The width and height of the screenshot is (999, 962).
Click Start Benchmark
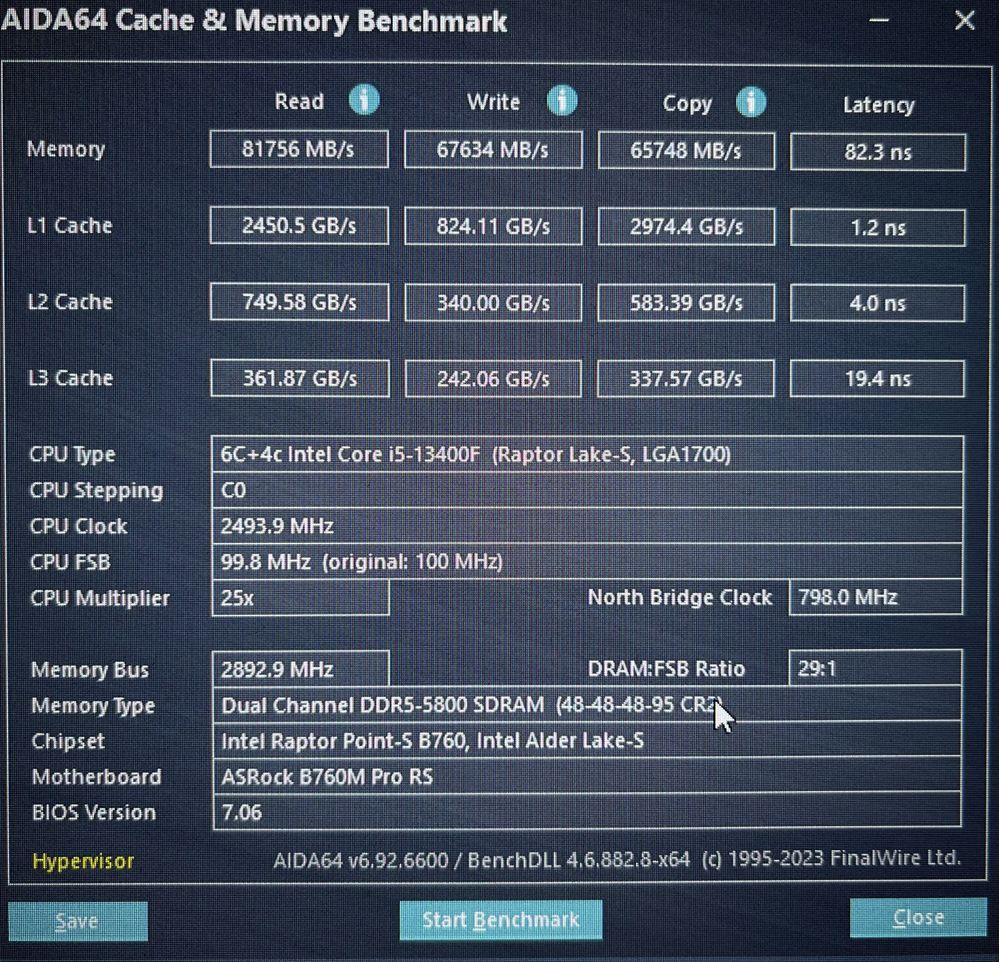point(501,919)
